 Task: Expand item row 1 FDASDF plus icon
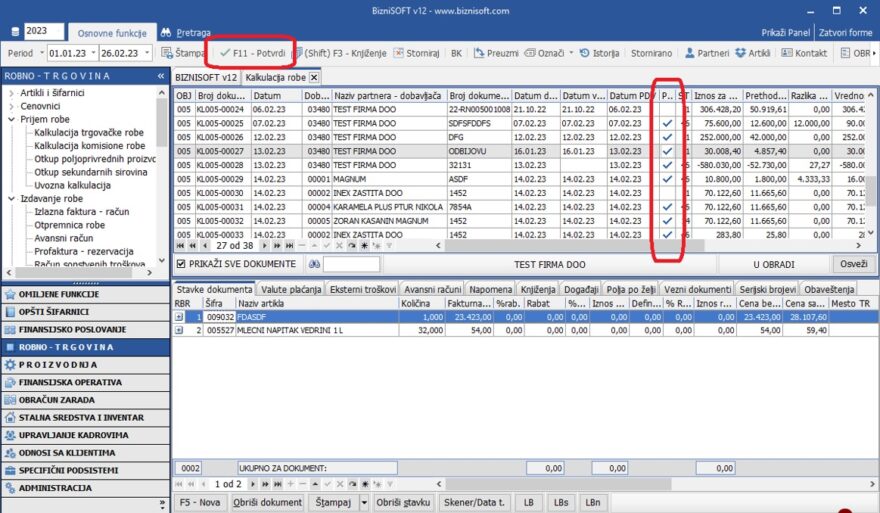(x=180, y=316)
